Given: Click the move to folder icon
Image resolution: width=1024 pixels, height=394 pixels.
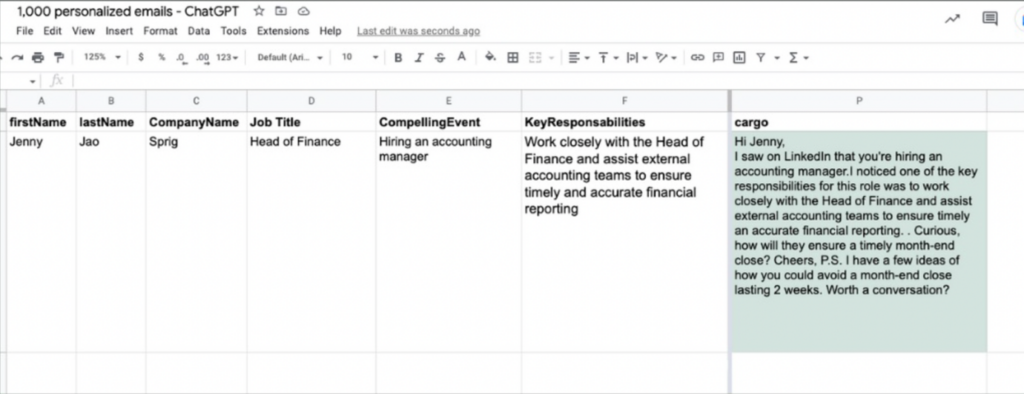Looking at the screenshot, I should click(x=281, y=11).
